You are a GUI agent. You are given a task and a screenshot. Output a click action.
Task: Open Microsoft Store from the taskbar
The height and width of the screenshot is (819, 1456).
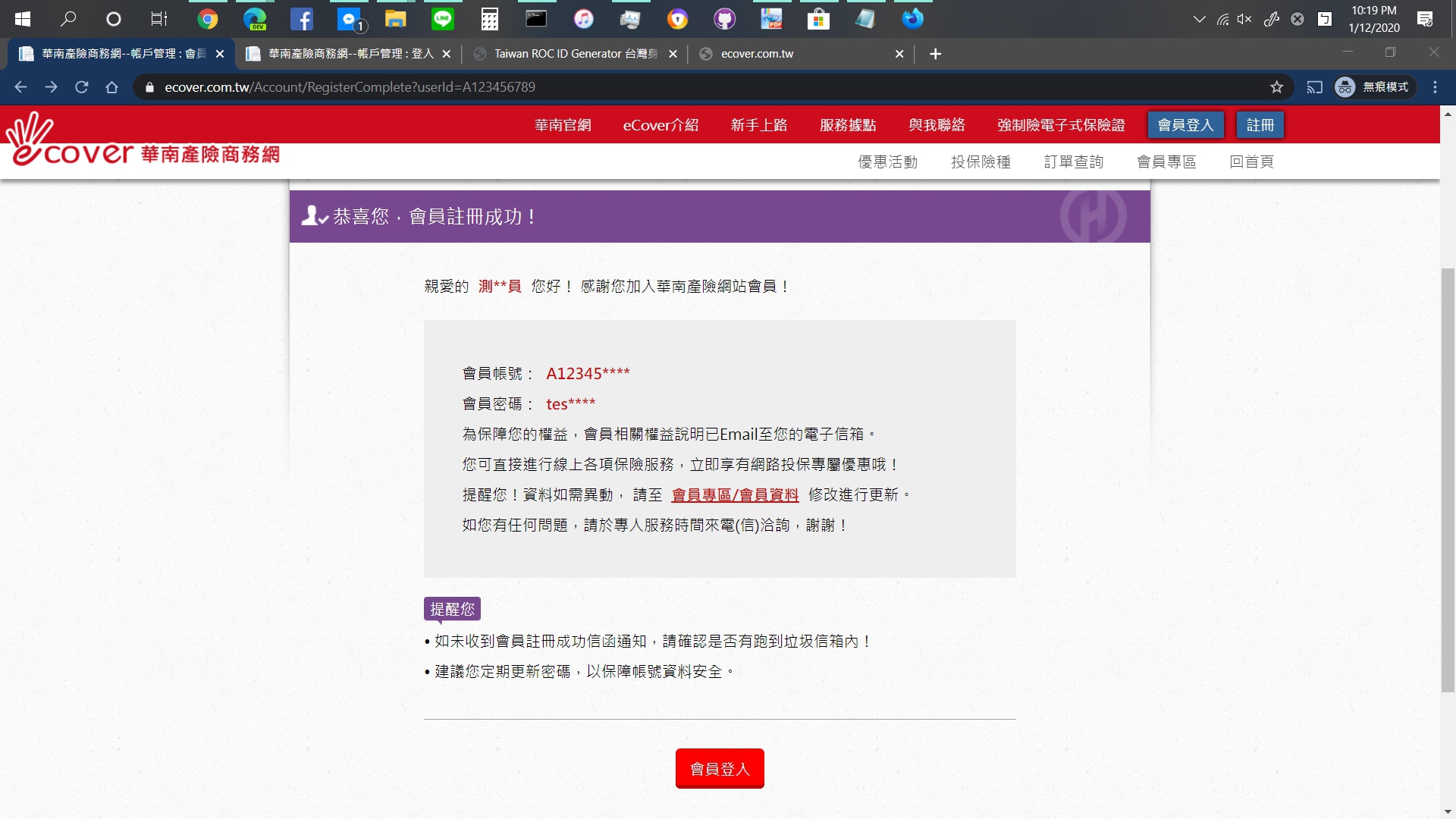coord(818,19)
